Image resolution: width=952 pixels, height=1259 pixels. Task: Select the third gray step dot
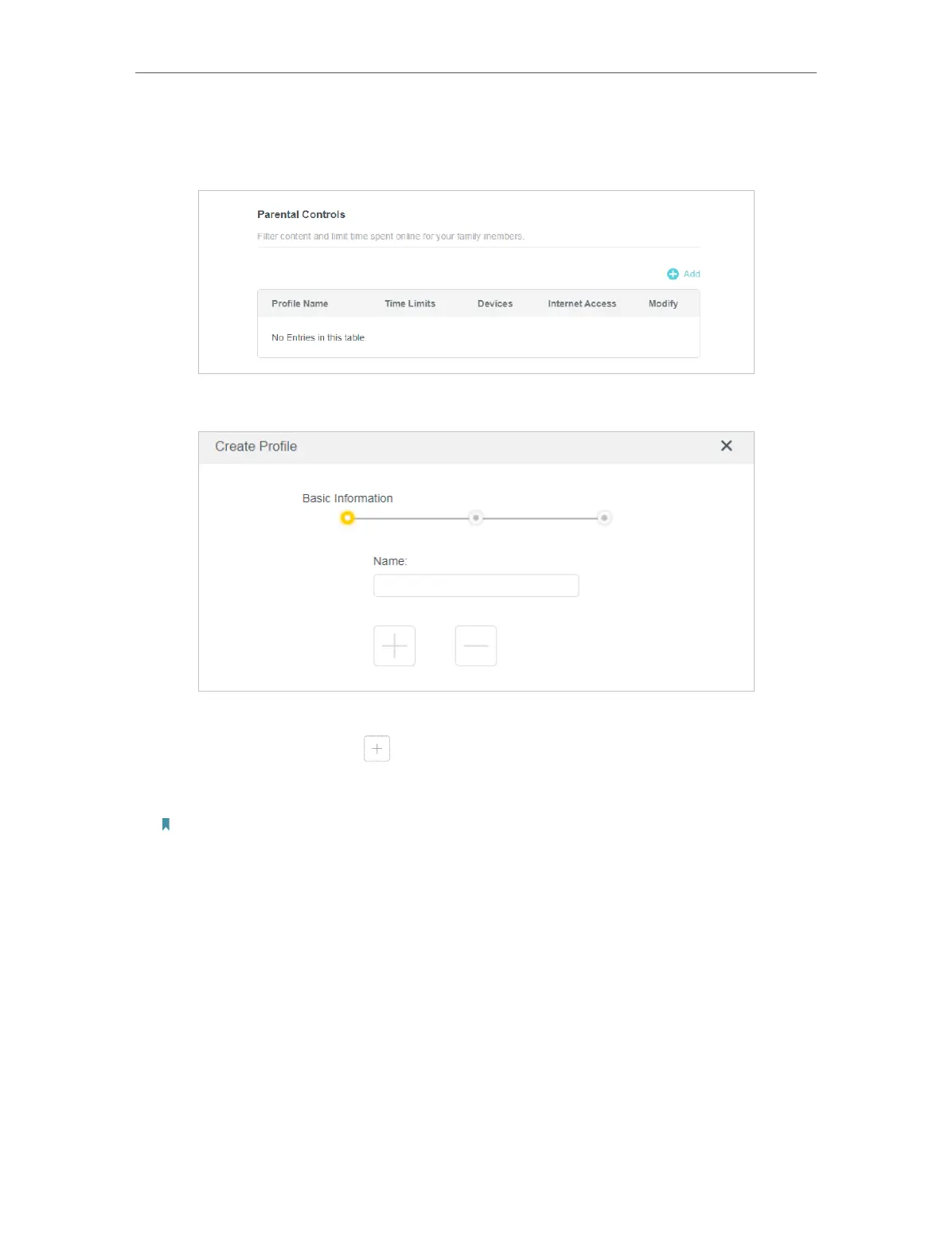[604, 518]
